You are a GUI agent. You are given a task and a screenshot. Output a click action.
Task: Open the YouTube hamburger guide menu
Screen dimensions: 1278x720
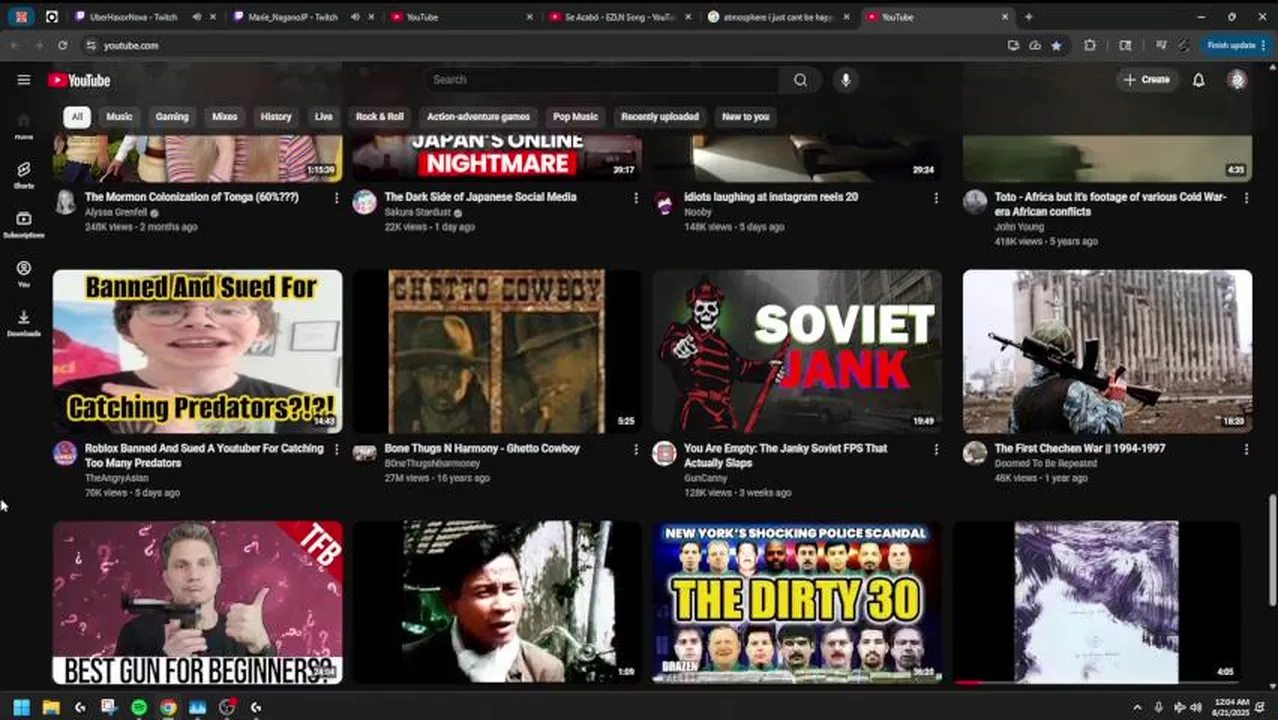point(24,80)
